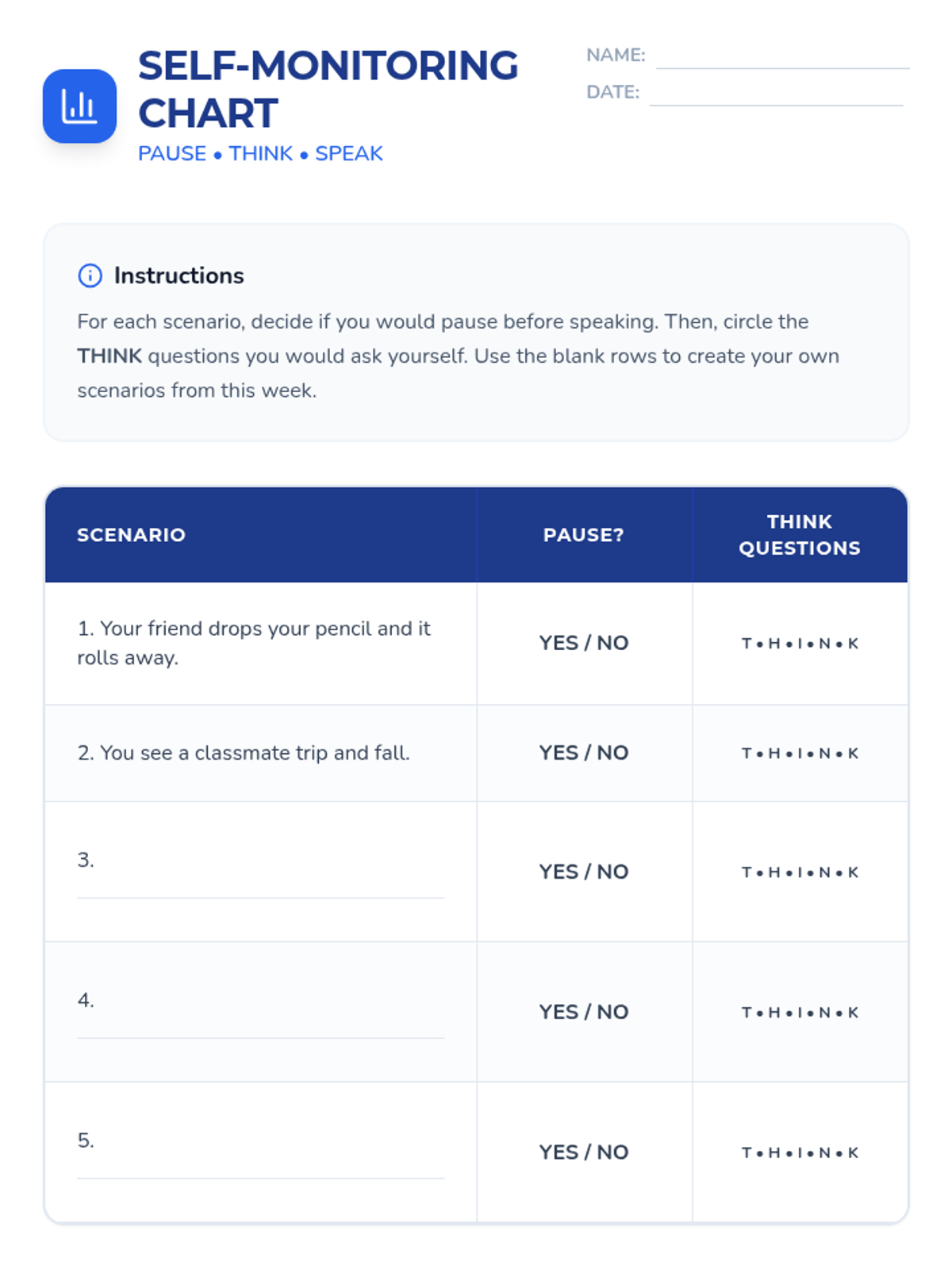Click T•H•I•N•K letters in classmate row
952x1270 pixels.
pyautogui.click(x=800, y=753)
